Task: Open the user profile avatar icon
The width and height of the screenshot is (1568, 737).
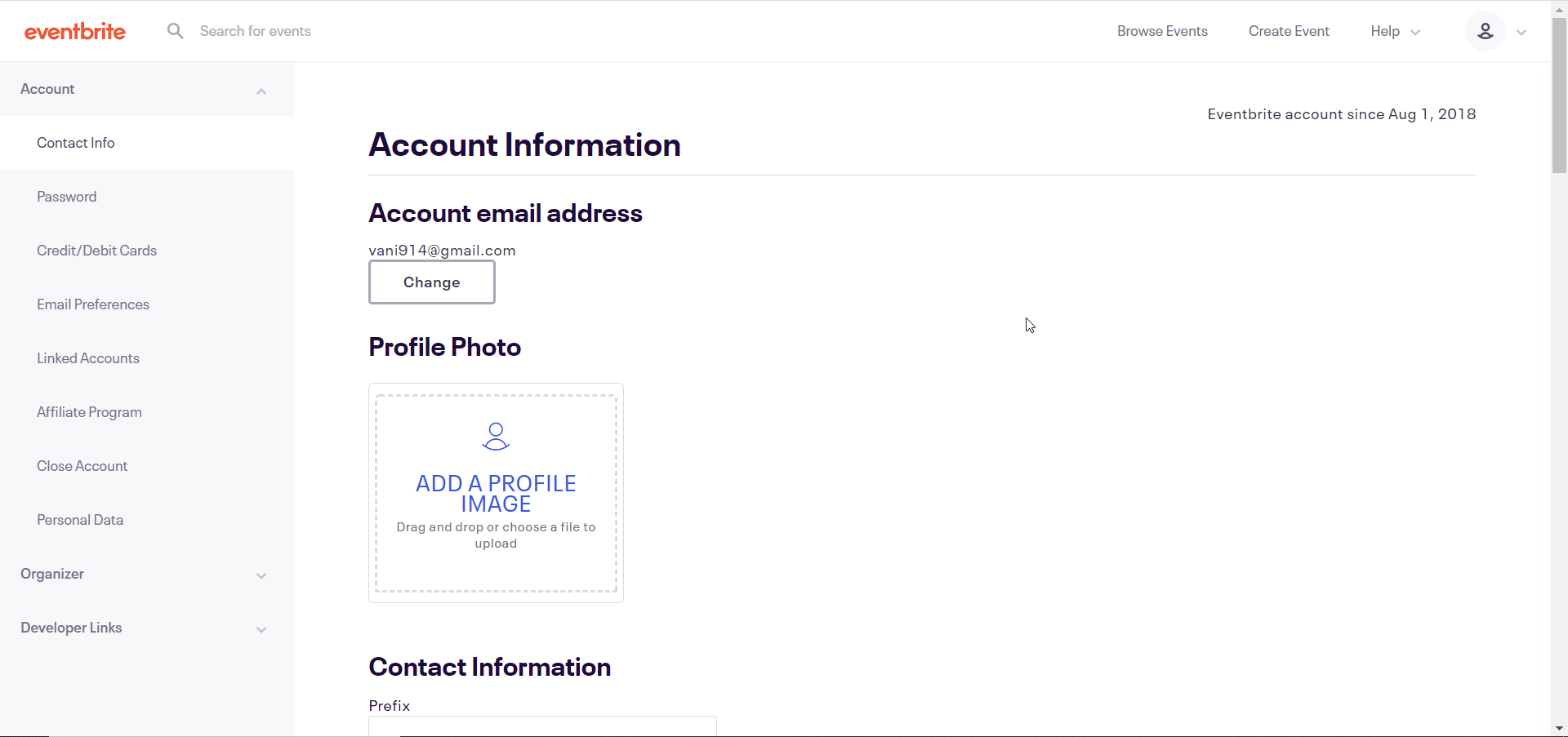Action: [1485, 31]
